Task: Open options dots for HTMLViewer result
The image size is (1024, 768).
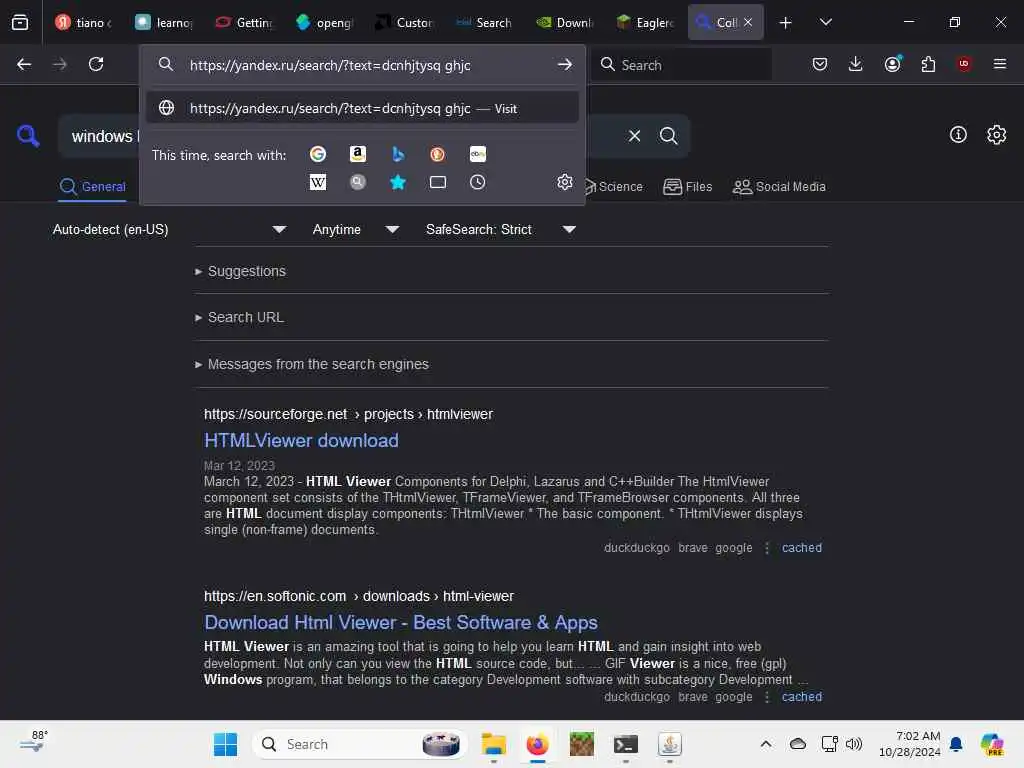Action: coord(767,548)
